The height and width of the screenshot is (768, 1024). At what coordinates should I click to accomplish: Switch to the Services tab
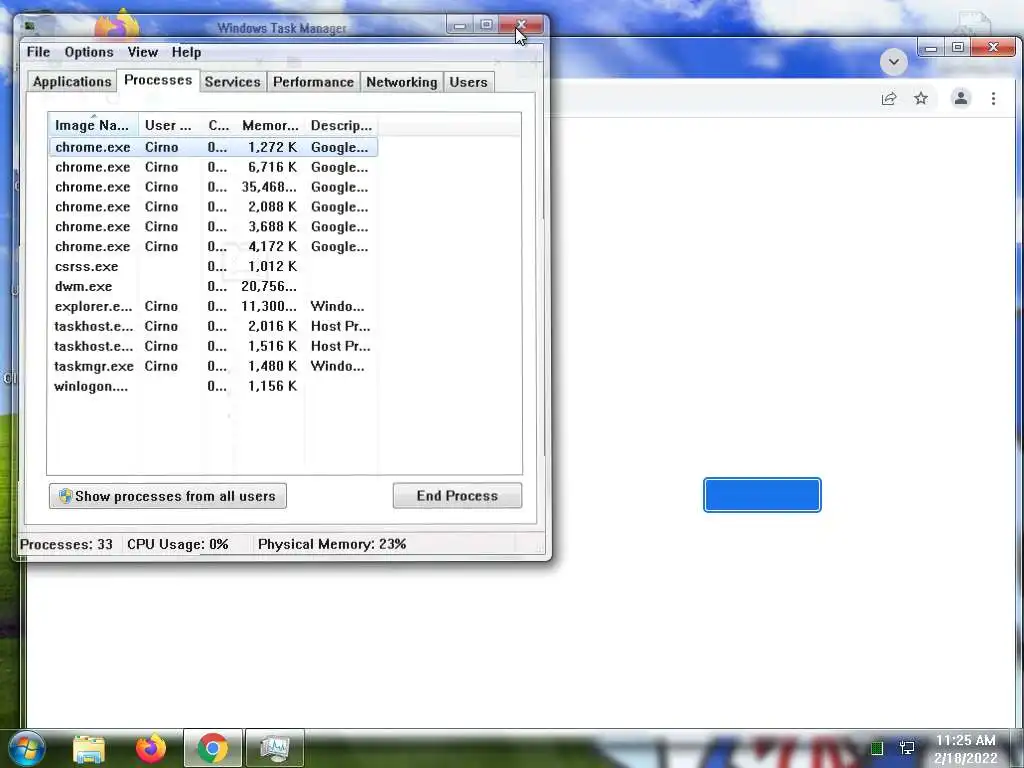(232, 82)
